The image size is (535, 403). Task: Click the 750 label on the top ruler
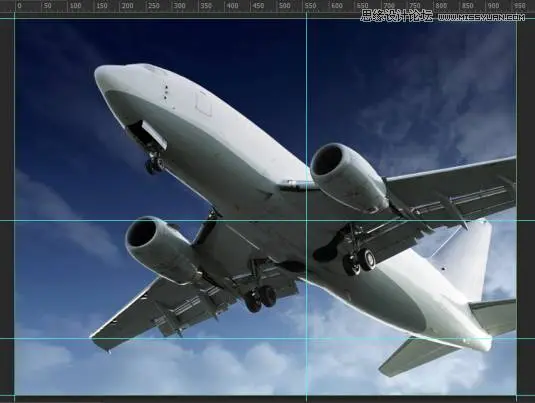point(415,6)
